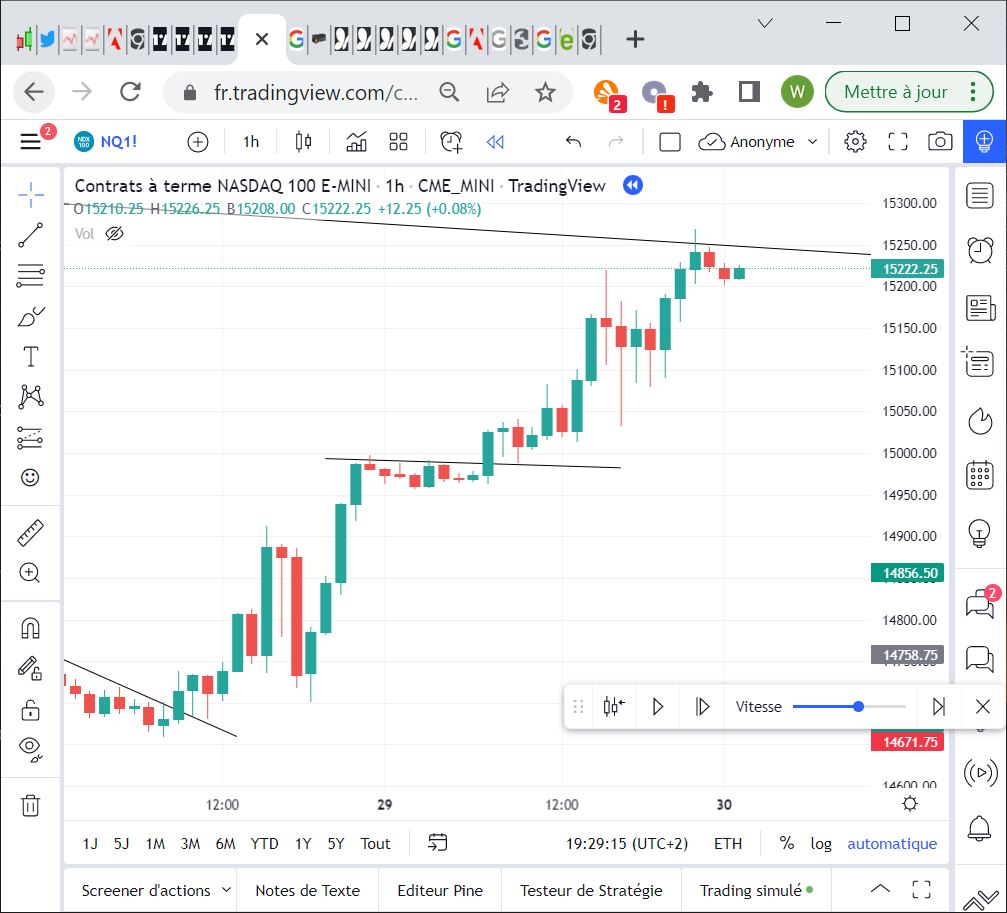Add a symbol to compare
This screenshot has height=913, width=1007.
pyautogui.click(x=198, y=142)
